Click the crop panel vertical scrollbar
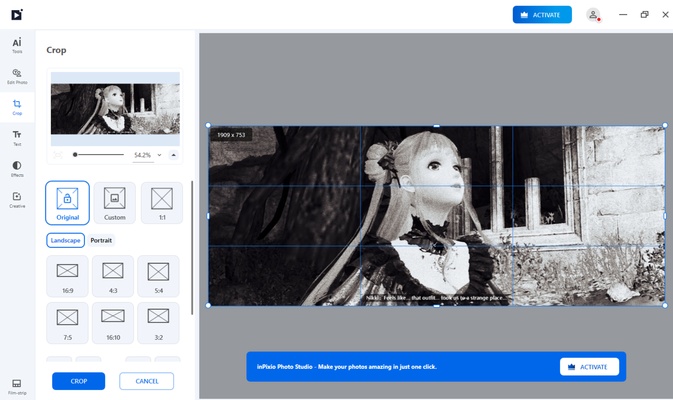Screen dimensions: 673x400 click(x=192, y=248)
